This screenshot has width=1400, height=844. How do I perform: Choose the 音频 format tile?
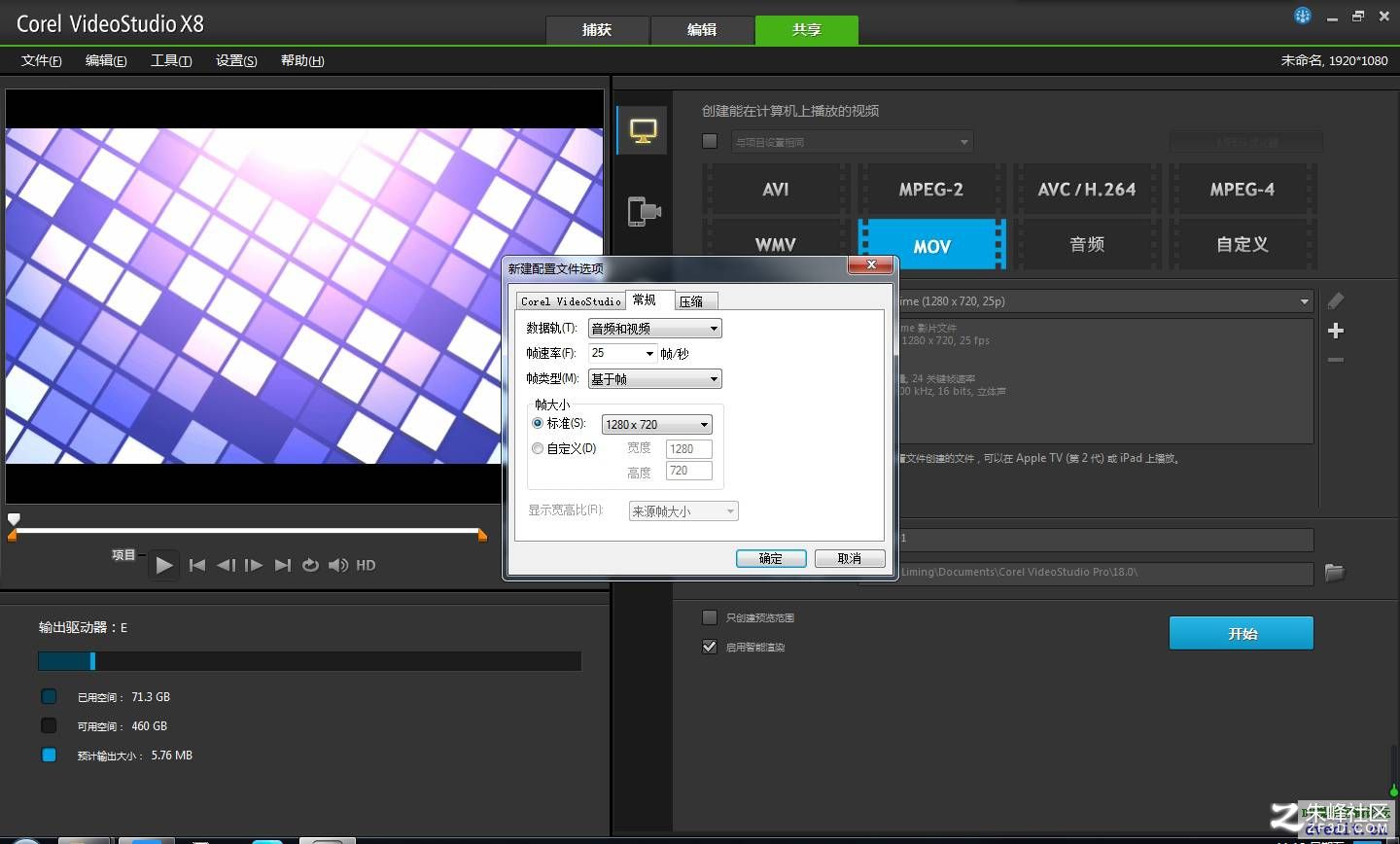point(1087,244)
